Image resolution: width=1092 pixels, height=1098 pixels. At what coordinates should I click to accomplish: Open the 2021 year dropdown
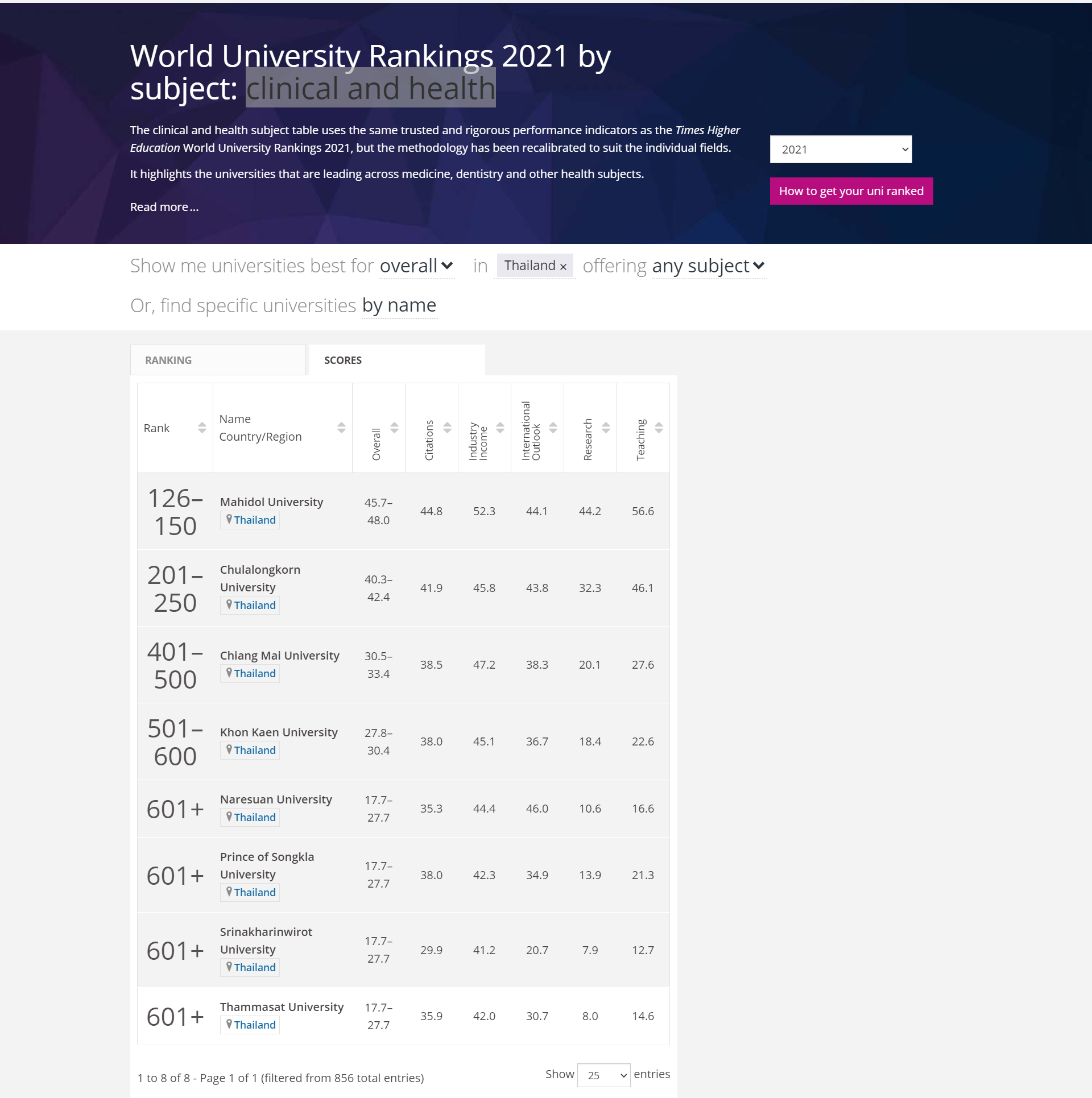point(841,150)
